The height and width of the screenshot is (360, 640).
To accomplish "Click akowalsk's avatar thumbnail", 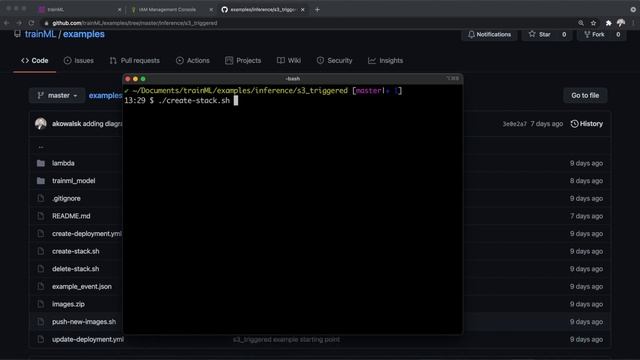I will pos(40,124).
